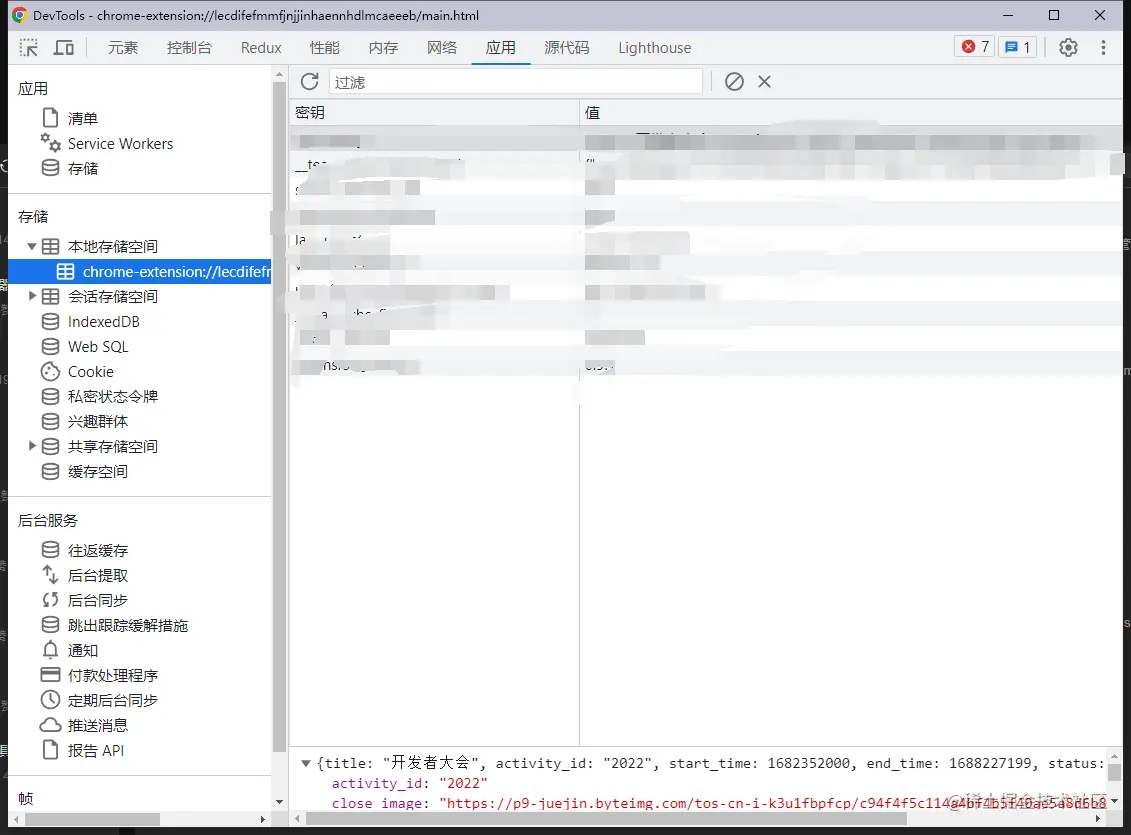Switch to the 控制台 tab
The image size is (1131, 835).
(189, 48)
